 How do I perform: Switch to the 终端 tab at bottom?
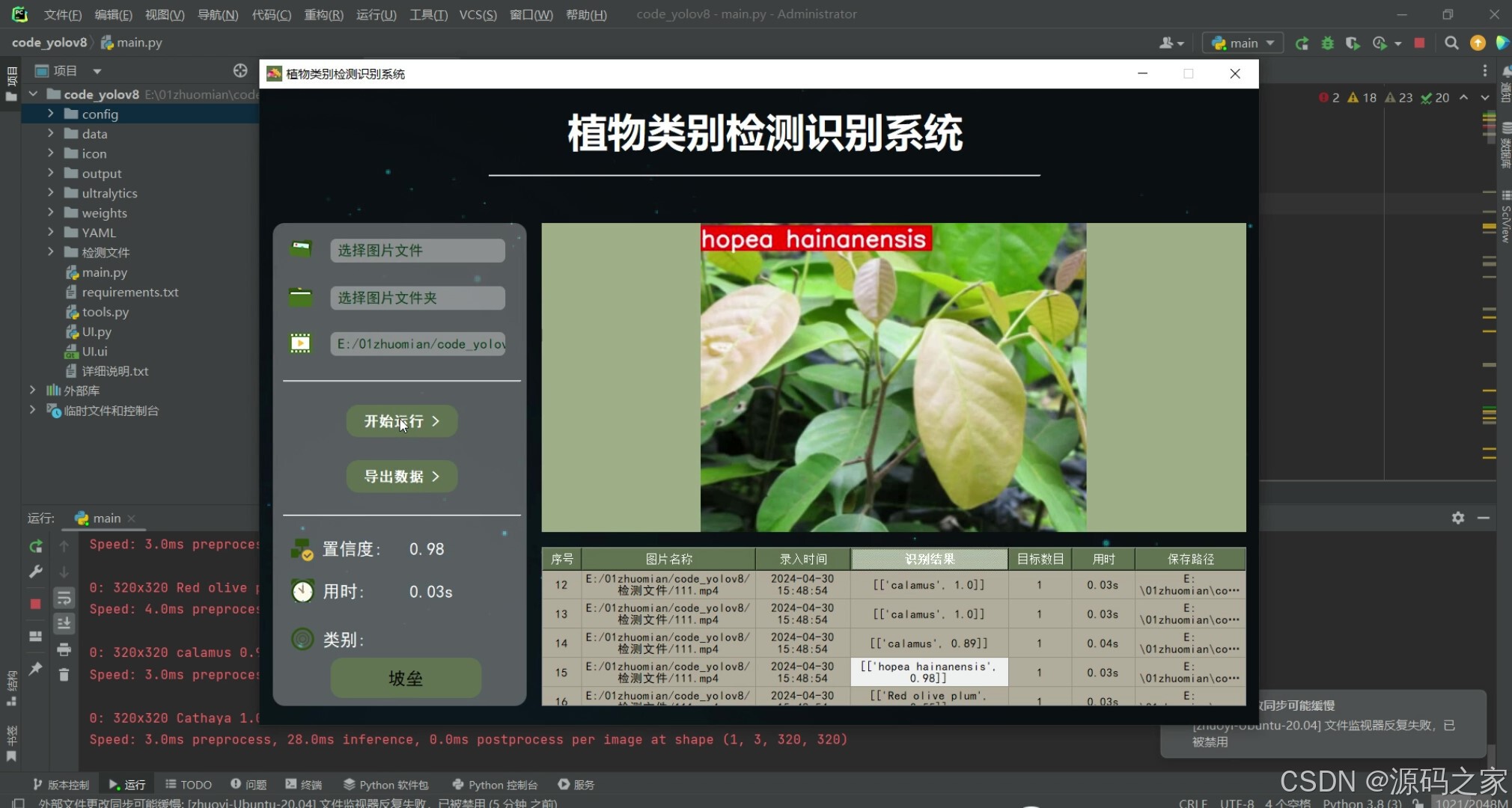pos(304,784)
